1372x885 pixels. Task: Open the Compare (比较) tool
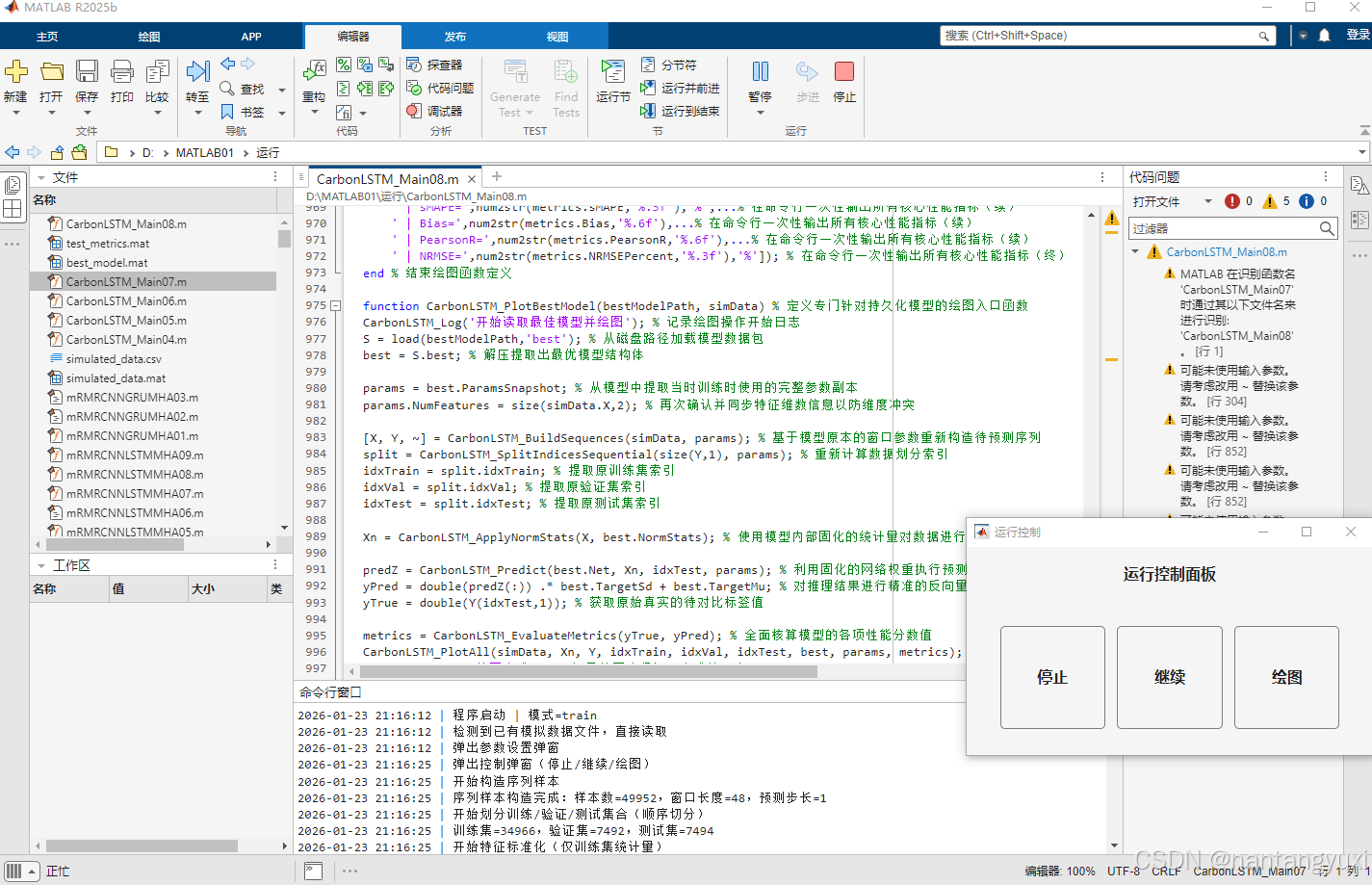158,71
